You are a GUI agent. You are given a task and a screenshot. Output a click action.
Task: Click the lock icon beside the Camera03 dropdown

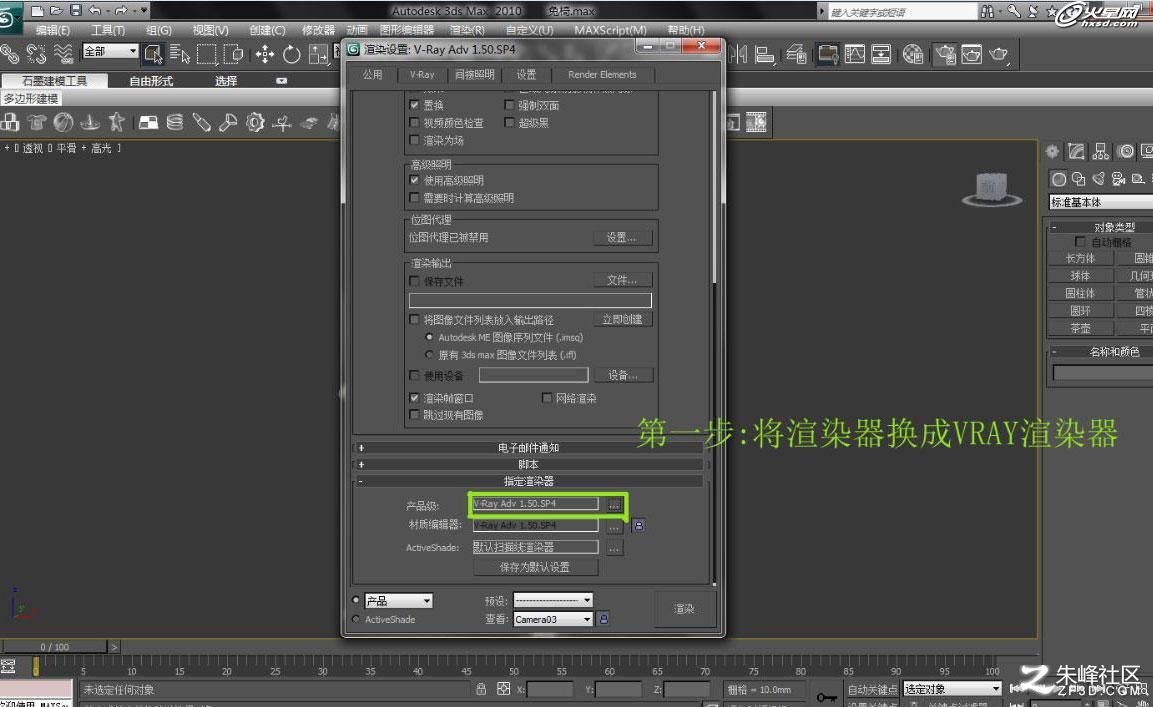click(604, 619)
